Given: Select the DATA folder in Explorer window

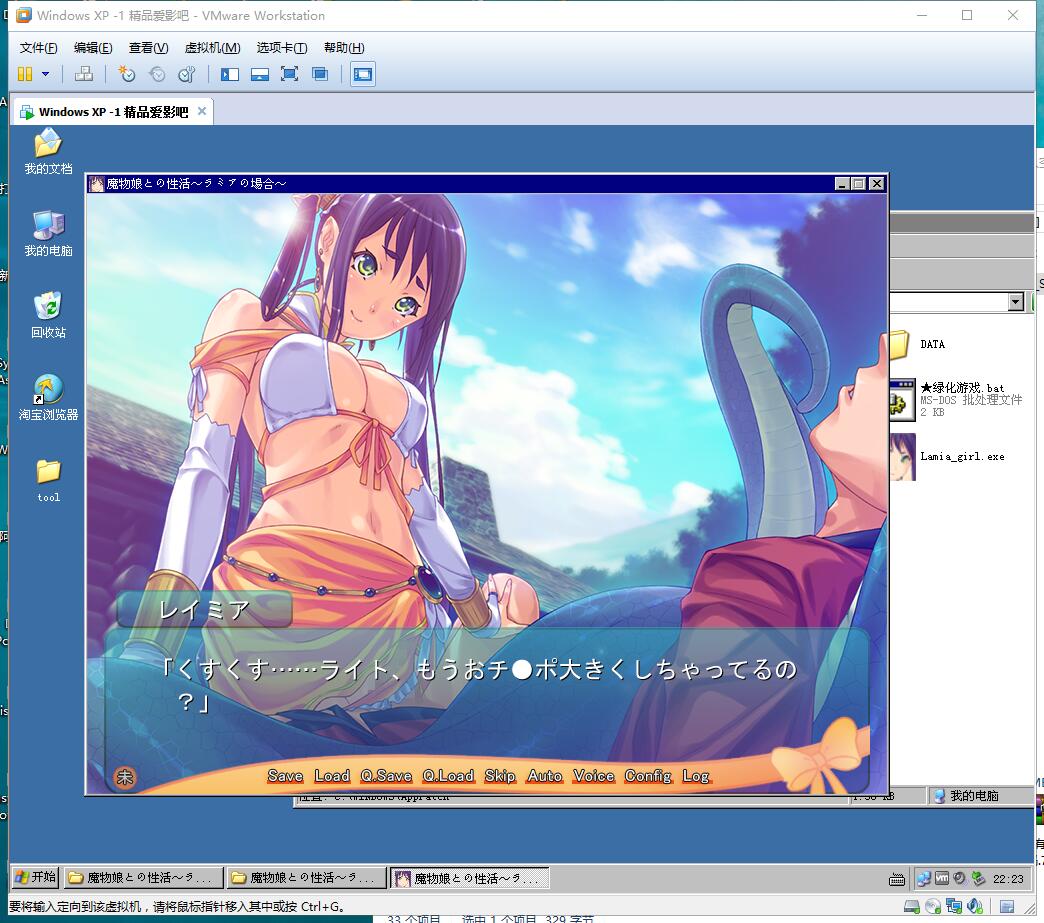Looking at the screenshot, I should click(917, 344).
